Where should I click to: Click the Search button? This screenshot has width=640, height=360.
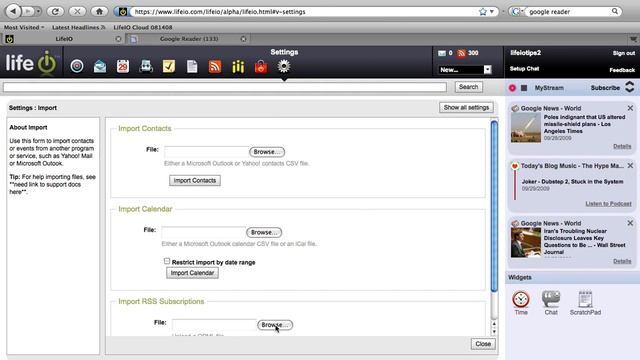click(468, 87)
